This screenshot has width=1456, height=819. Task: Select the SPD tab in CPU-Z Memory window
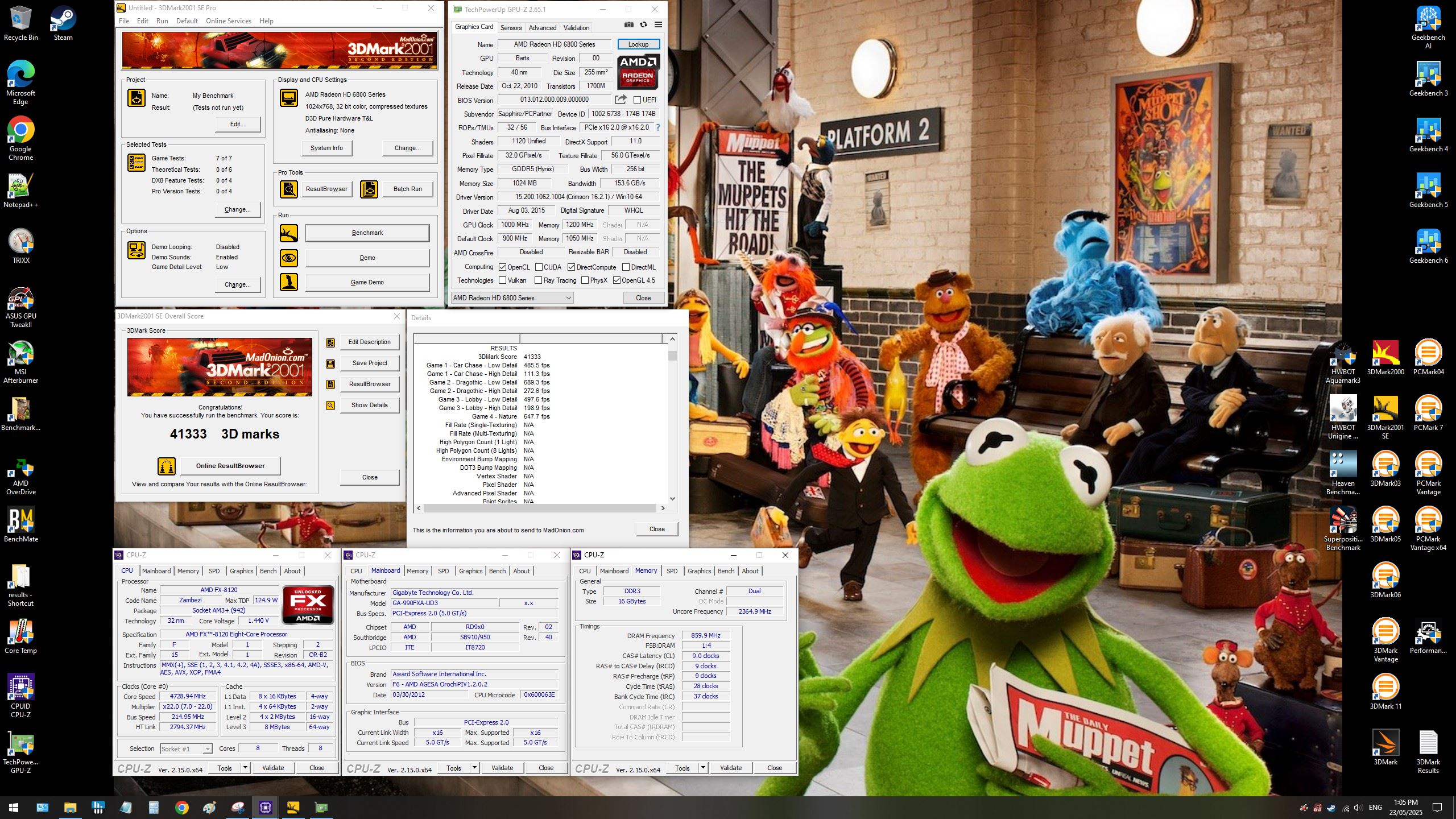pyautogui.click(x=672, y=571)
